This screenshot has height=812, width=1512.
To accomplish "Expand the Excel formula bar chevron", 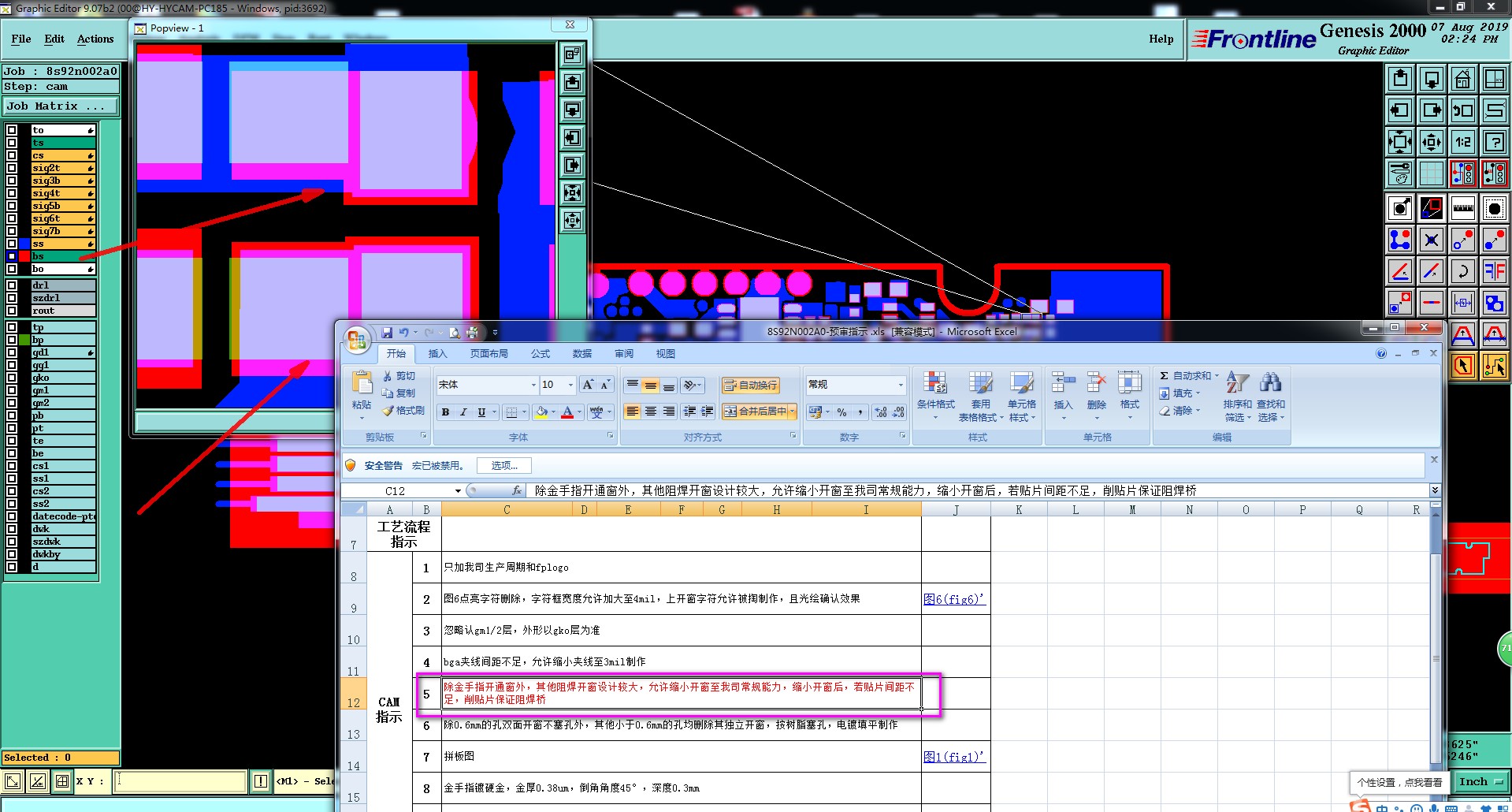I will 1435,490.
